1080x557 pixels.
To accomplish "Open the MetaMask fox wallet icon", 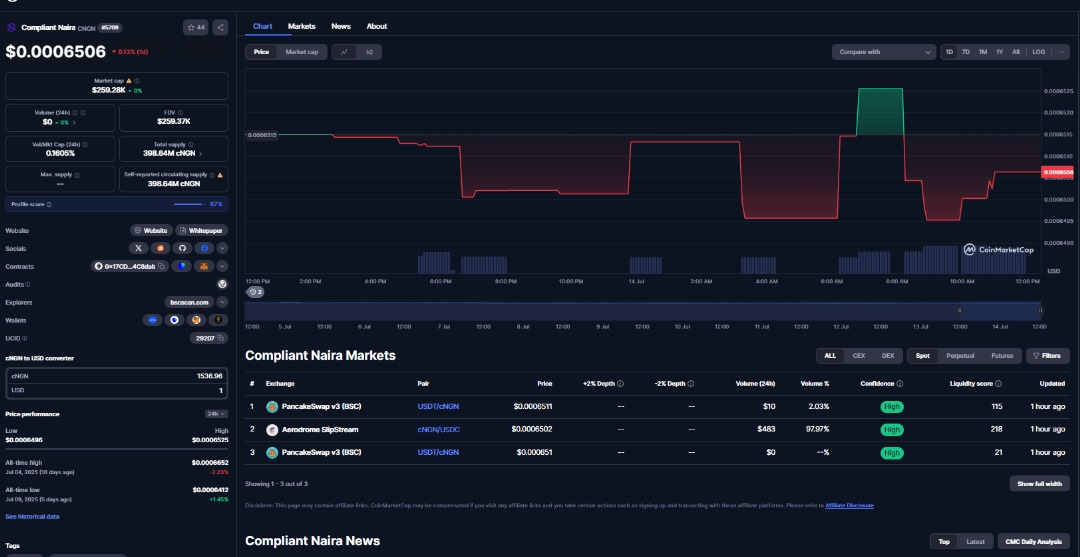I will pos(196,320).
